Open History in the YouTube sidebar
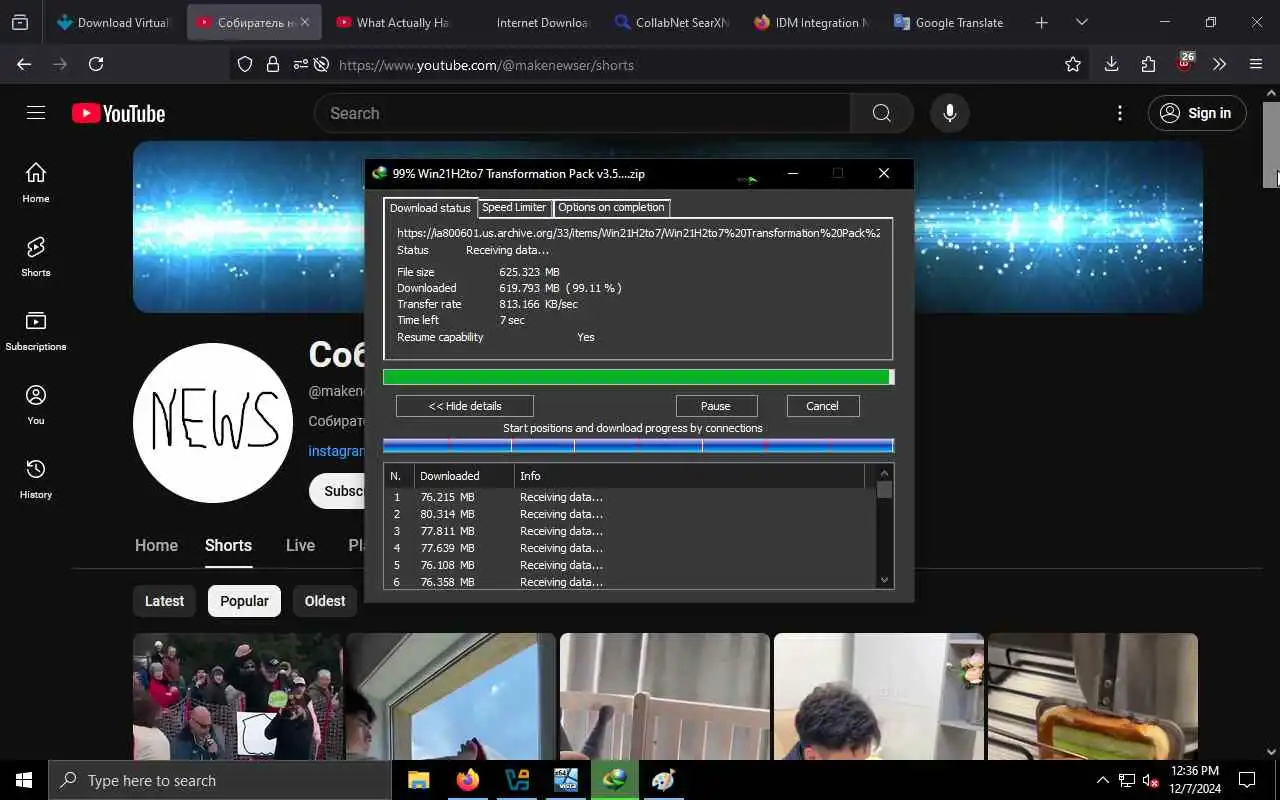This screenshot has height=800, width=1280. tap(36, 478)
